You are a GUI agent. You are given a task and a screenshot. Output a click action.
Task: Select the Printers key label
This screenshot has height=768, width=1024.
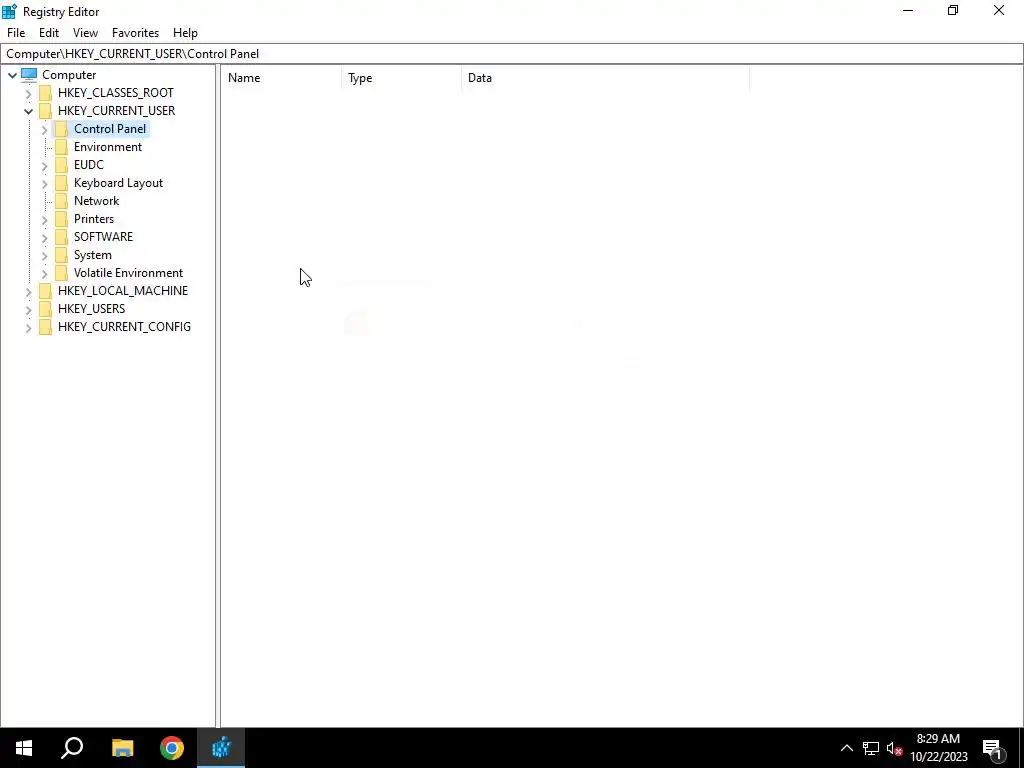pos(94,218)
